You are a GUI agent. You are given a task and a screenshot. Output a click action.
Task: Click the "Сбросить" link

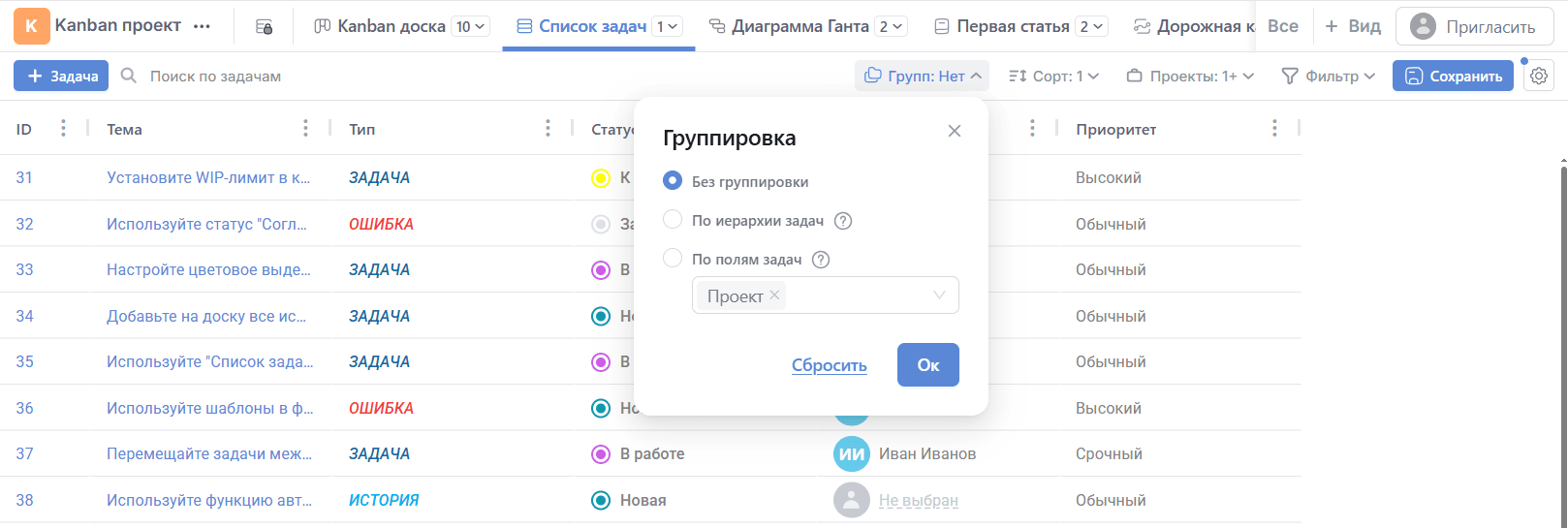[829, 365]
